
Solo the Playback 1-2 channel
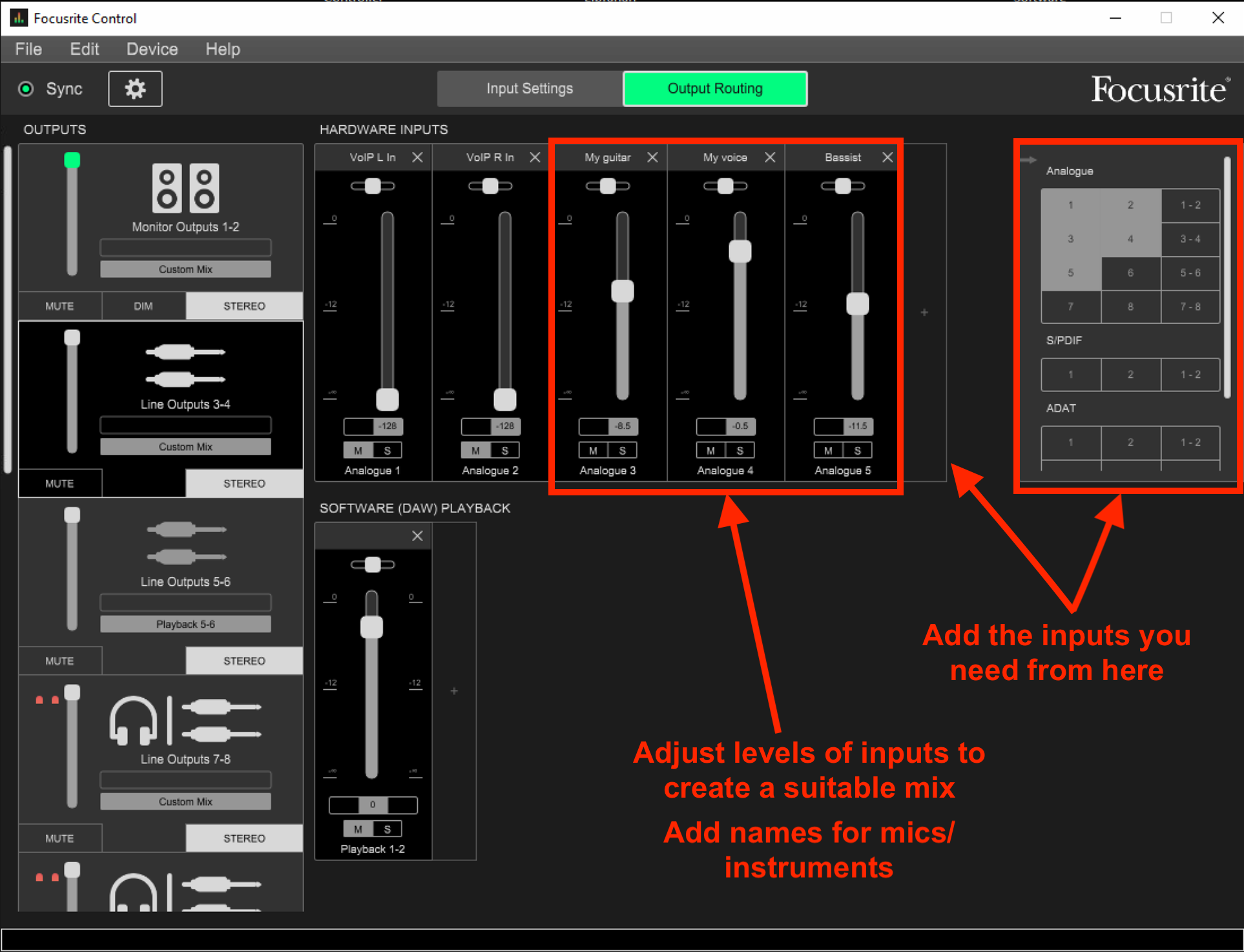click(x=388, y=829)
